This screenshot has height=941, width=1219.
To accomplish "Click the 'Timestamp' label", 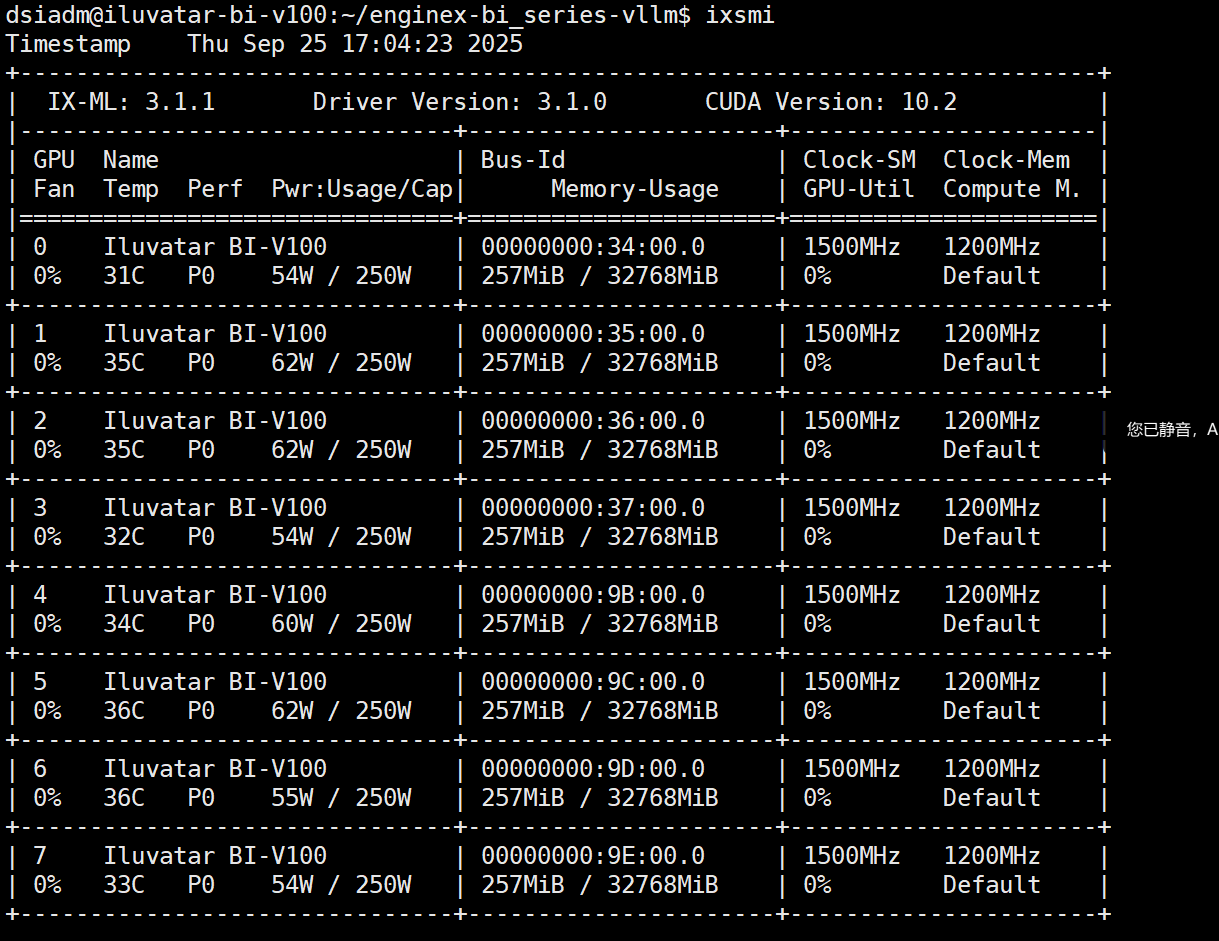I will pos(68,45).
